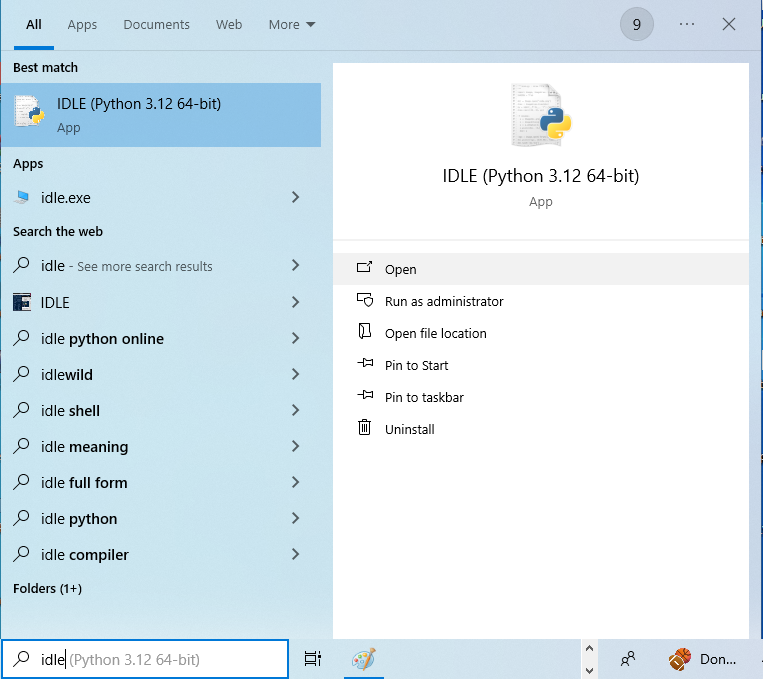Click the Pin to Start pin icon

click(x=365, y=364)
